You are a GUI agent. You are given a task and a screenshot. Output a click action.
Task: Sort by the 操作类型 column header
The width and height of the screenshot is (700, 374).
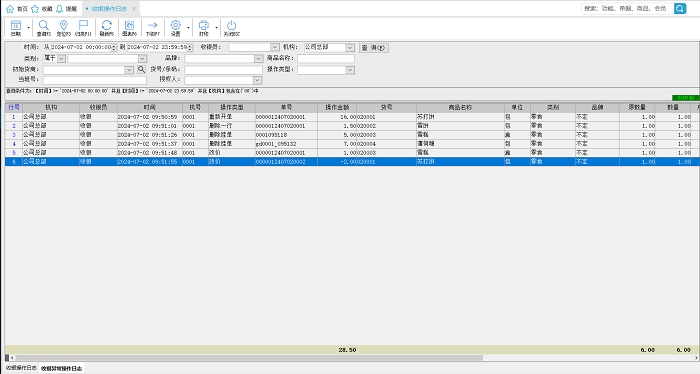(232, 108)
